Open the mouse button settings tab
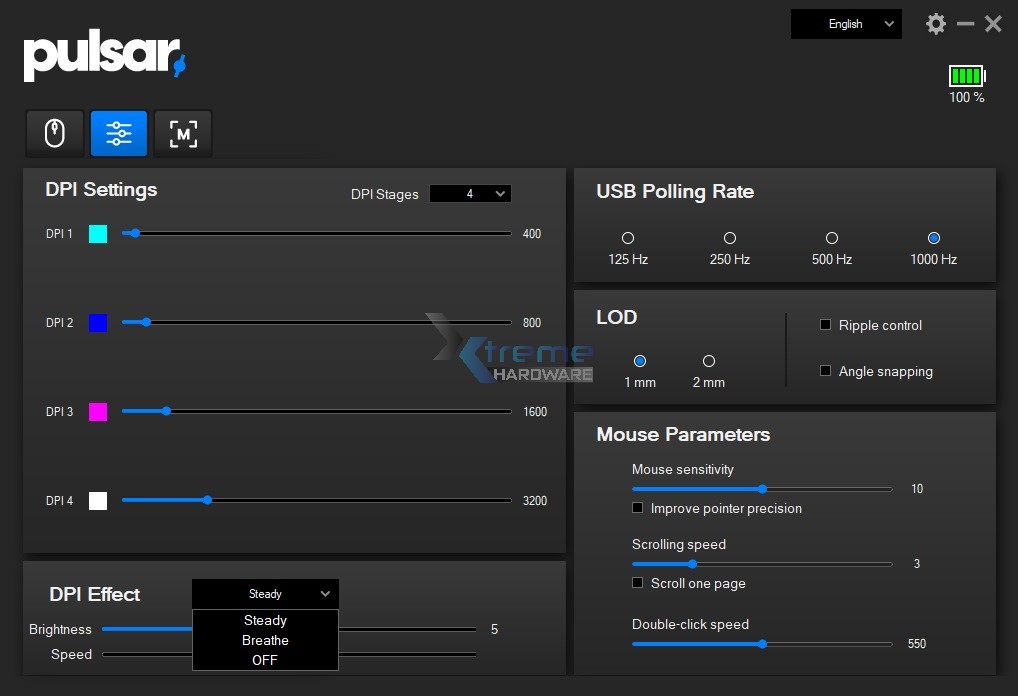This screenshot has height=696, width=1018. click(55, 132)
